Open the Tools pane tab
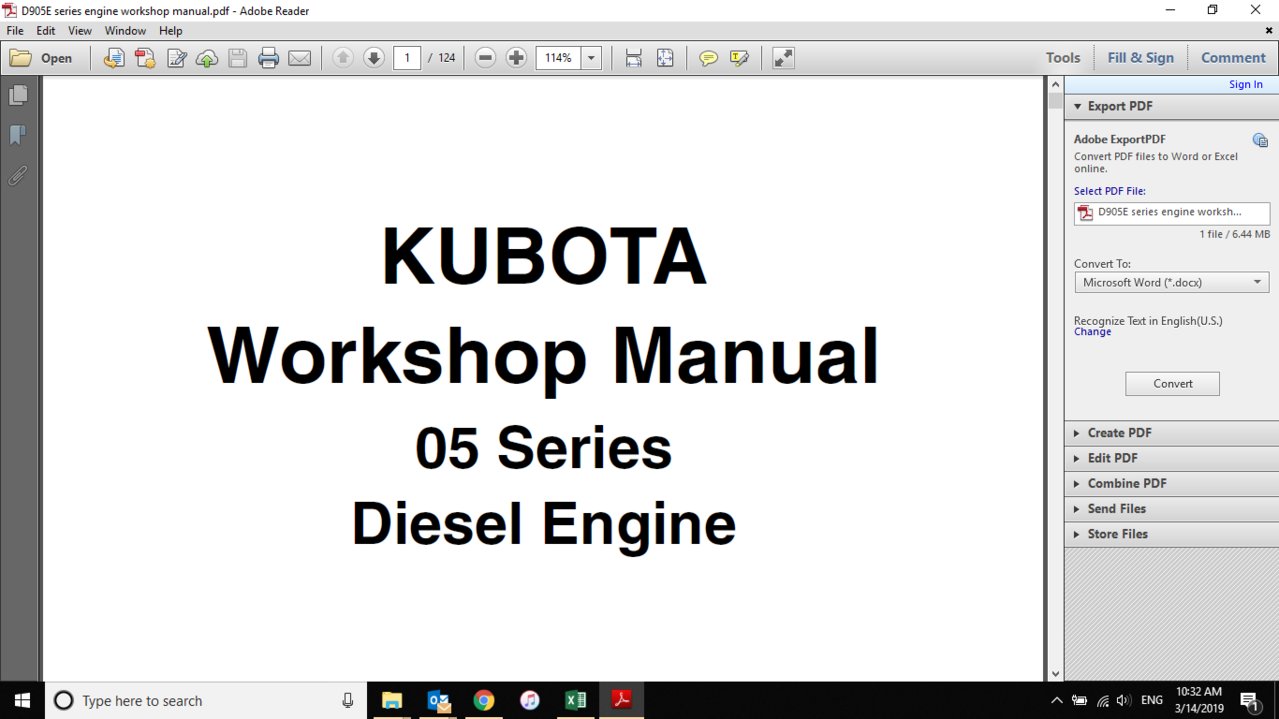The height and width of the screenshot is (719, 1279). click(x=1063, y=58)
